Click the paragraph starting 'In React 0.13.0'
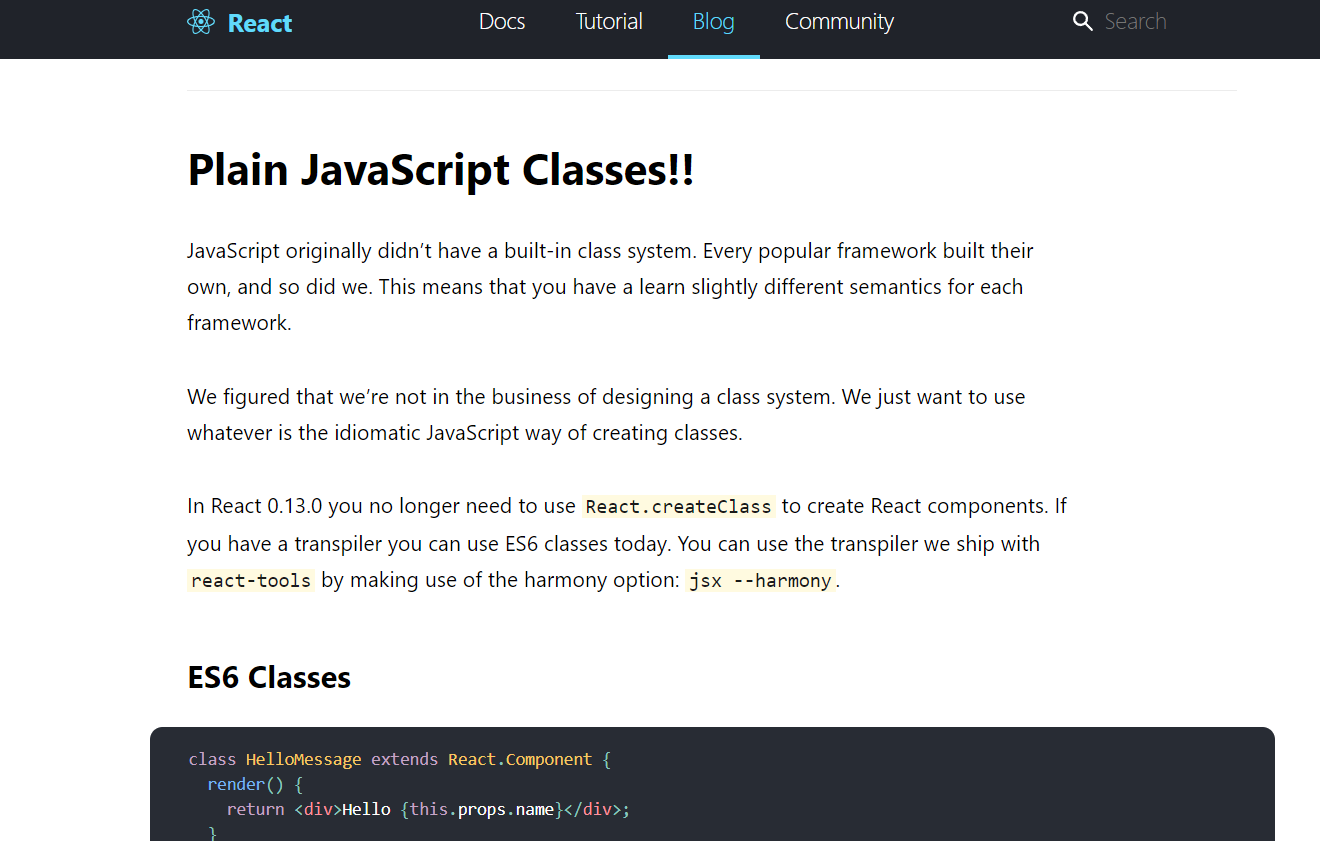 (627, 543)
